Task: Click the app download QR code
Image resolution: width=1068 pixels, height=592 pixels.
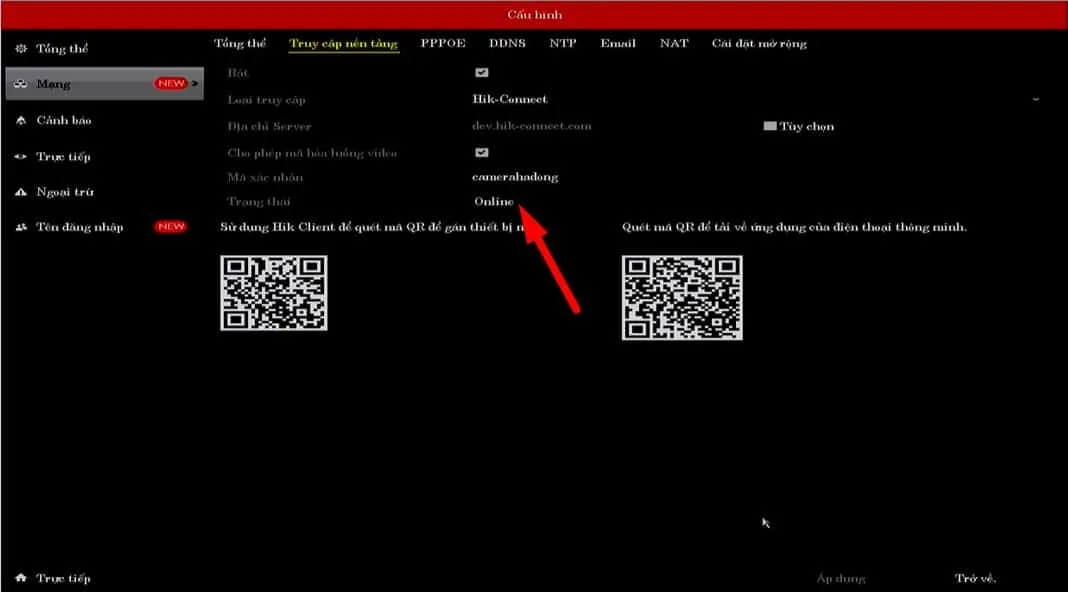Action: point(682,298)
